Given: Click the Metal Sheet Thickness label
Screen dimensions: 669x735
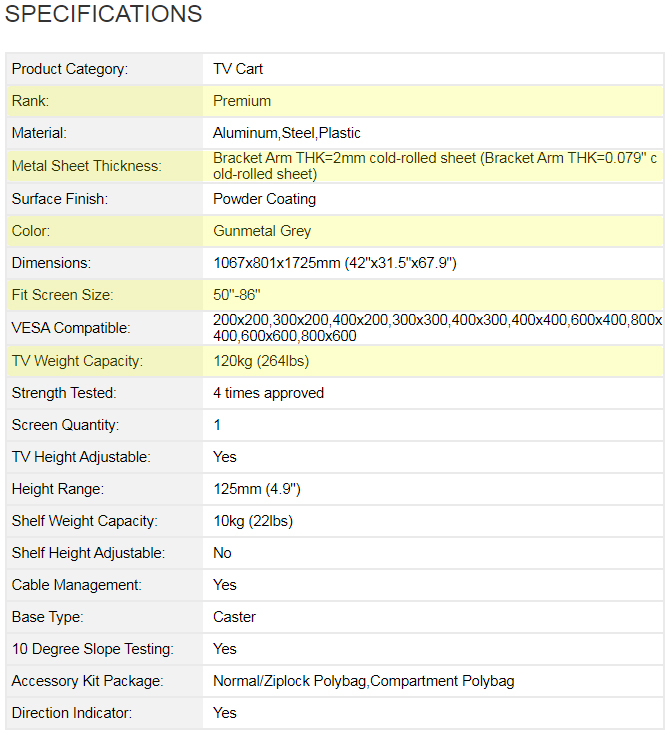Looking at the screenshot, I should pyautogui.click(x=86, y=166).
